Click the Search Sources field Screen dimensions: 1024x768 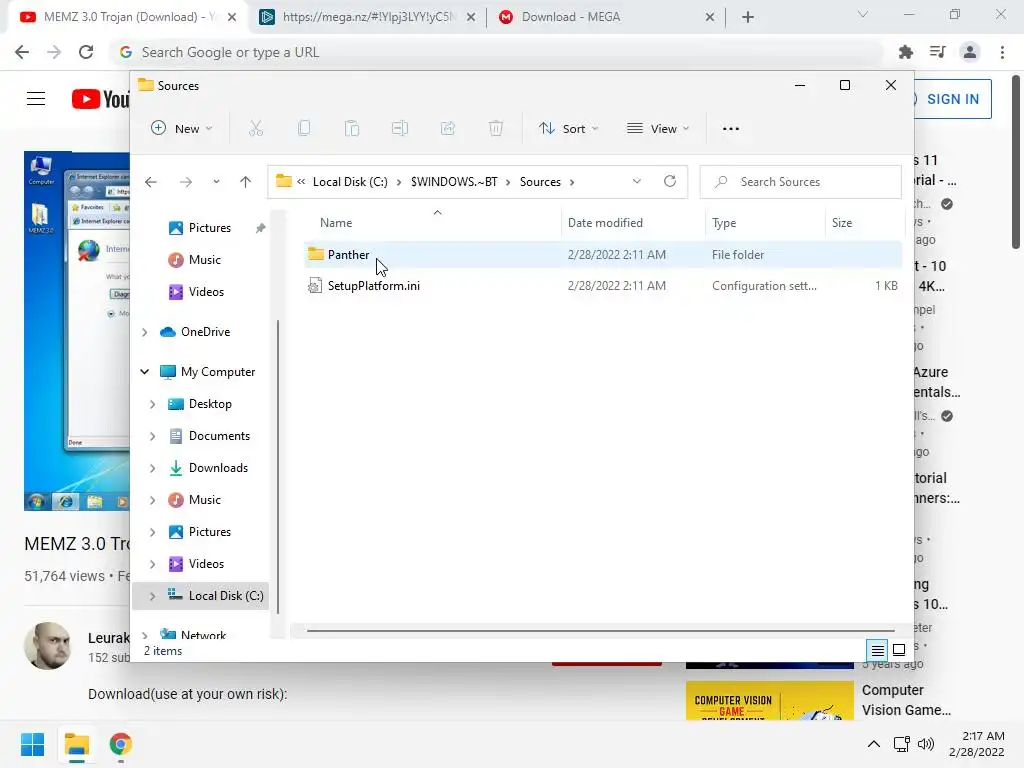(800, 182)
